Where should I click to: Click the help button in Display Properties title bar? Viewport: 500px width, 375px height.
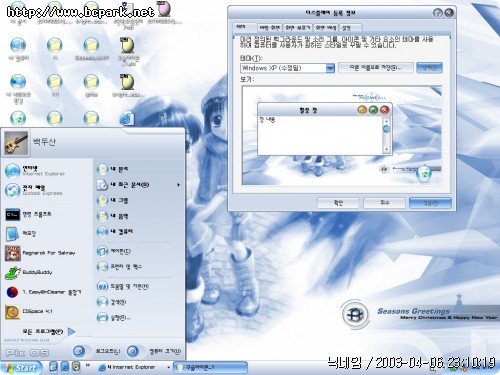(x=438, y=13)
